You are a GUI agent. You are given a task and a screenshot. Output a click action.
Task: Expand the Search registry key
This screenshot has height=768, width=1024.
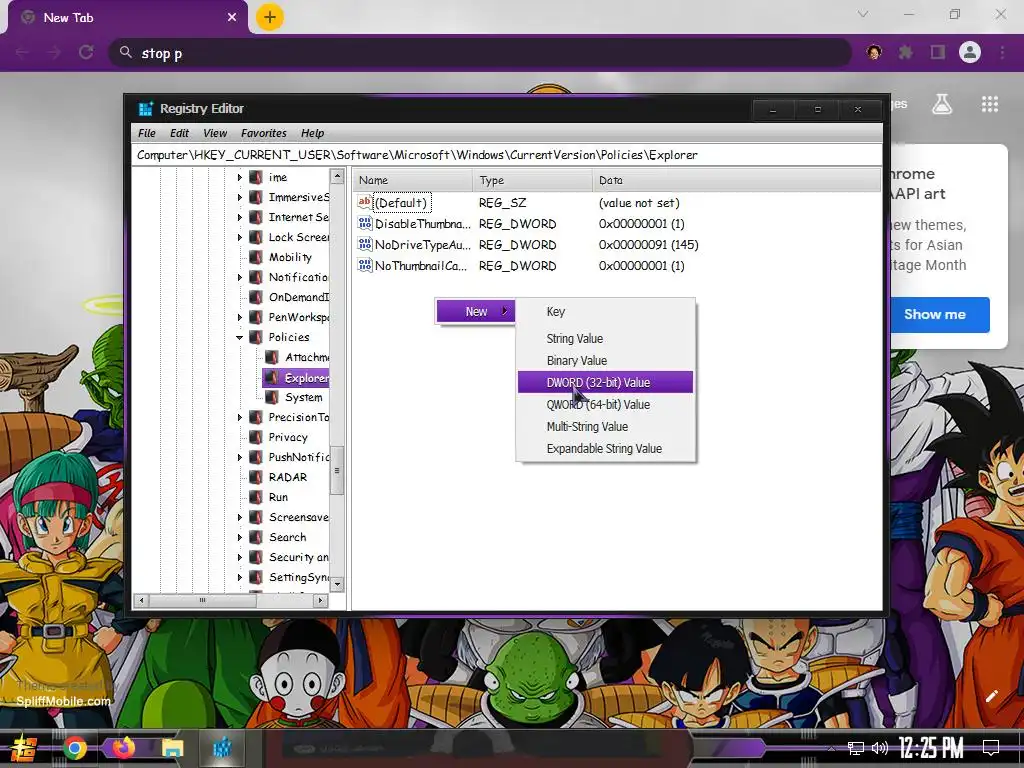tap(240, 537)
